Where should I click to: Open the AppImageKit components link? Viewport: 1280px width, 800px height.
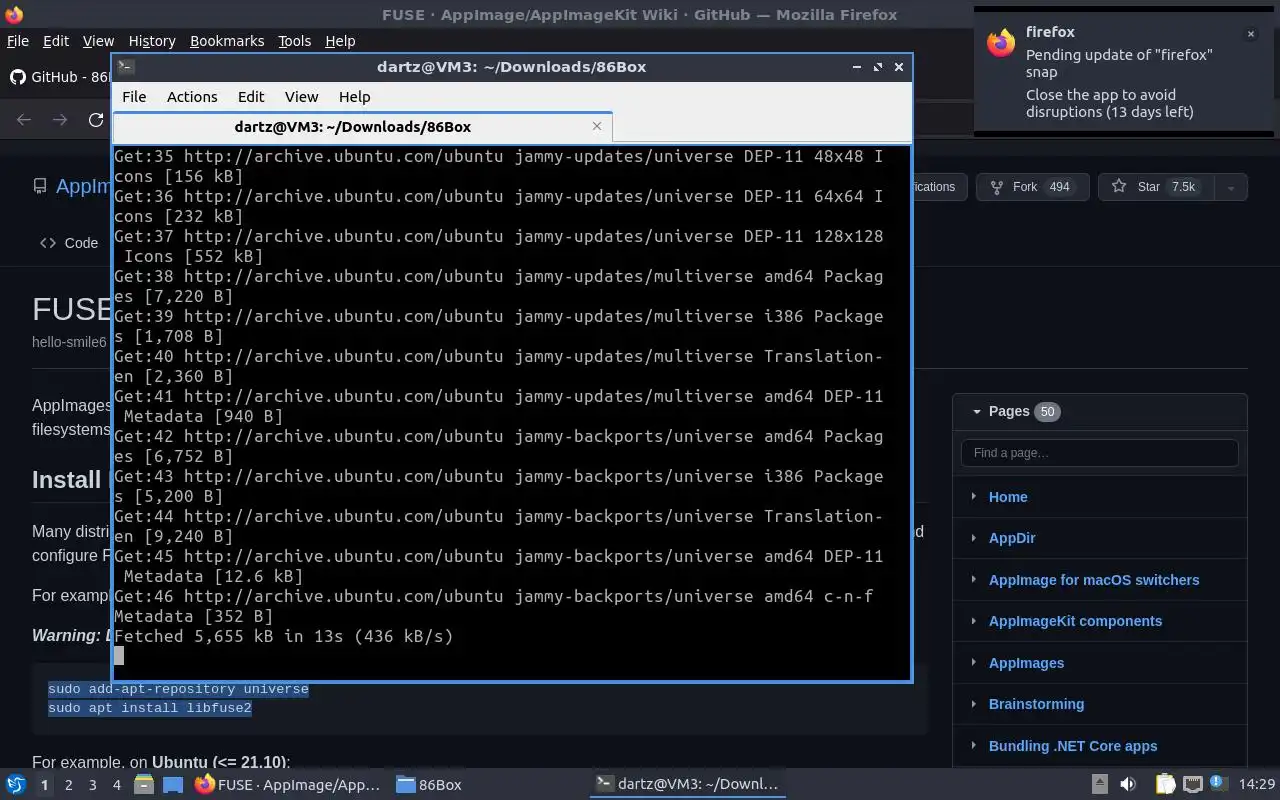pyautogui.click(x=1075, y=621)
